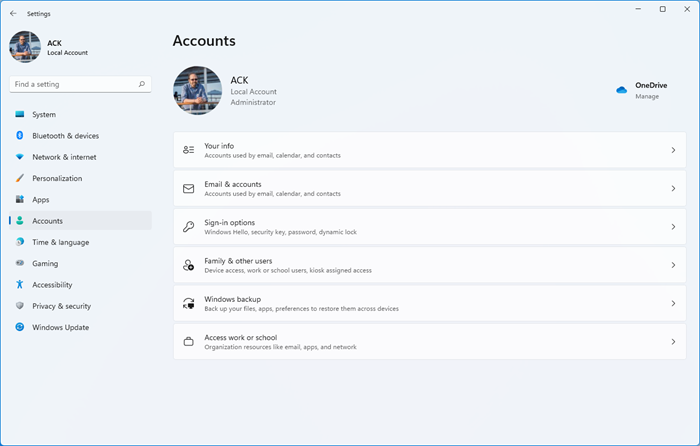This screenshot has width=700, height=446.
Task: Click the Sign-in options key icon
Action: click(x=188, y=227)
